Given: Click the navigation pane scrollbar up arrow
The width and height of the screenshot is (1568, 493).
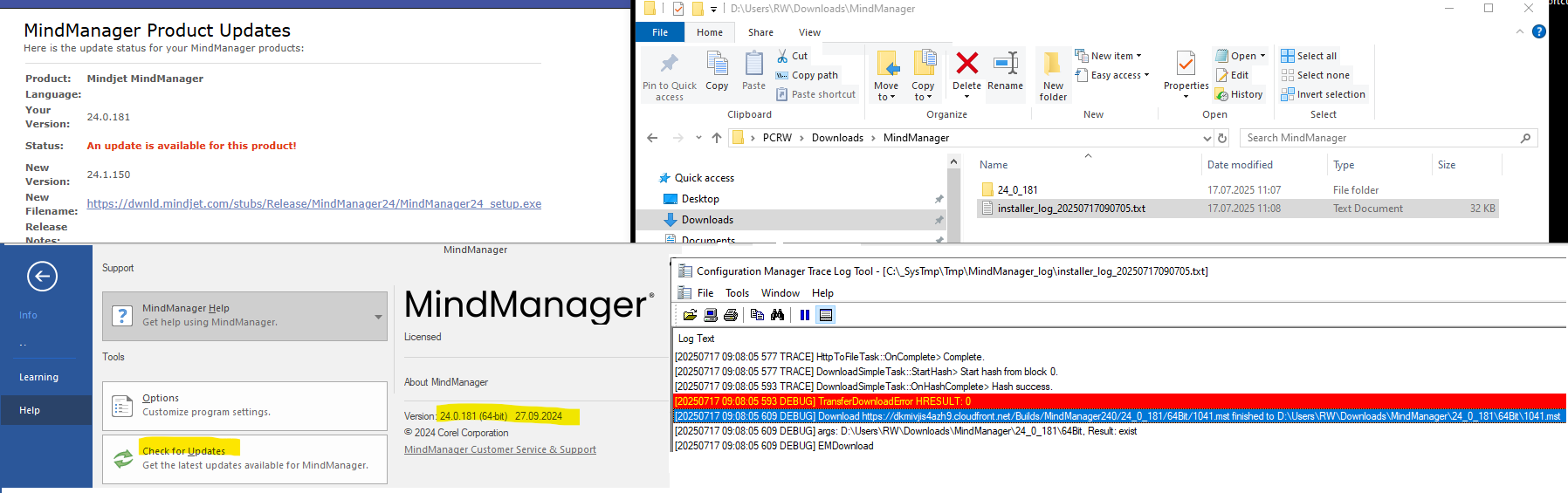Looking at the screenshot, I should point(953,161).
